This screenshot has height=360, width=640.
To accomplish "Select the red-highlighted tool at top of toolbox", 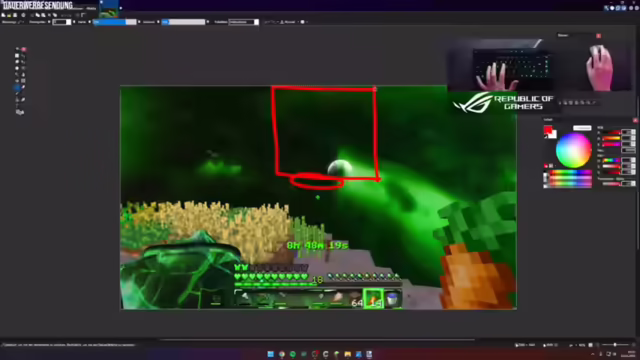I will coord(24,49).
